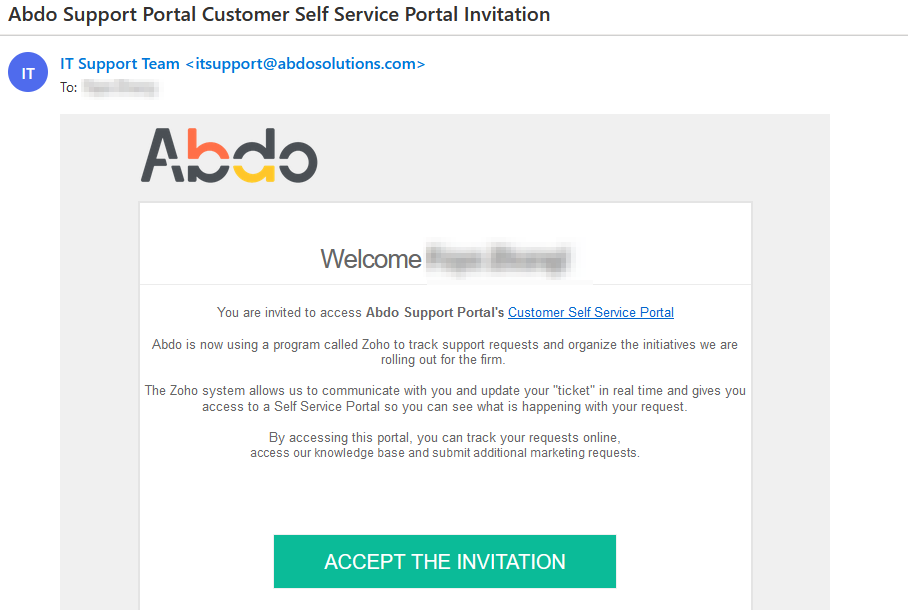Click the blurred recipient name after To:
908x610 pixels.
coord(120,87)
